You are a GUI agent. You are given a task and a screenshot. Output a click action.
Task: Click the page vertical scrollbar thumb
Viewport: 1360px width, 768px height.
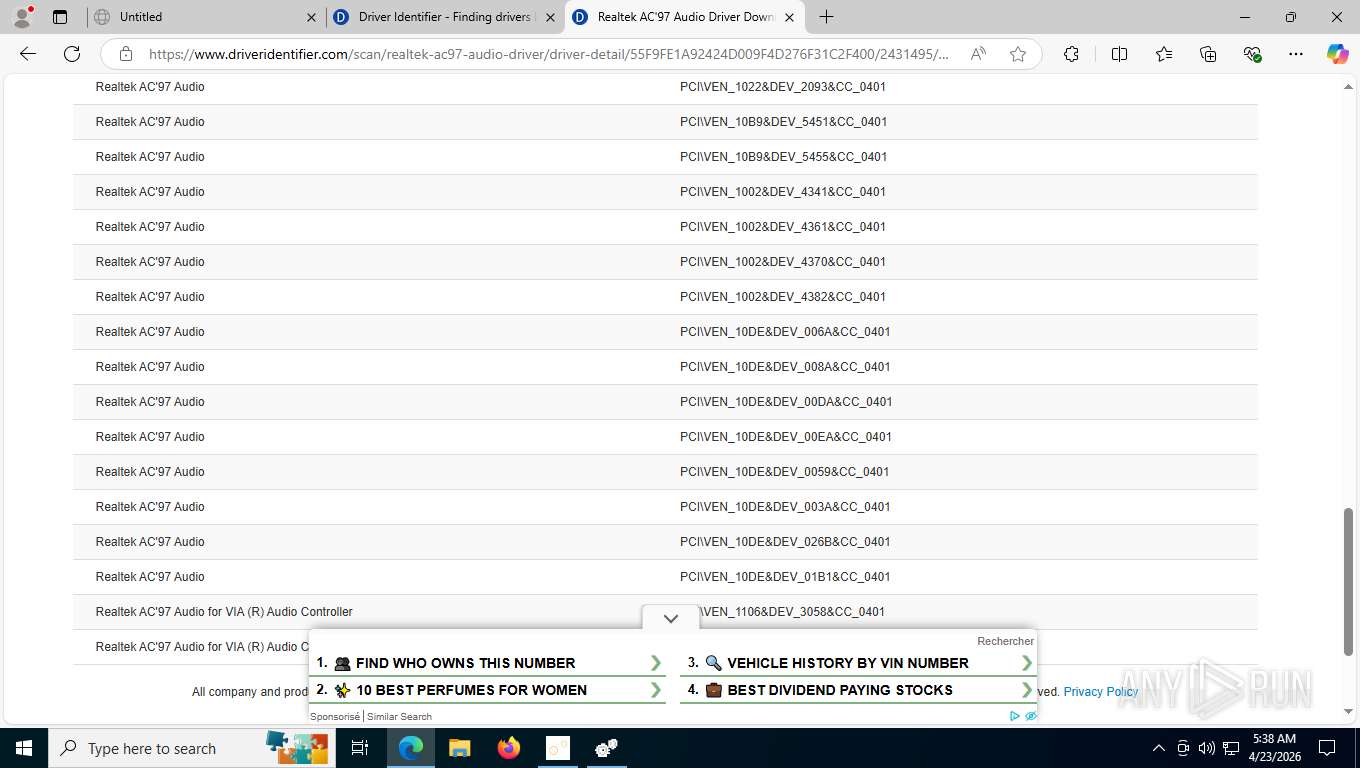point(1348,581)
